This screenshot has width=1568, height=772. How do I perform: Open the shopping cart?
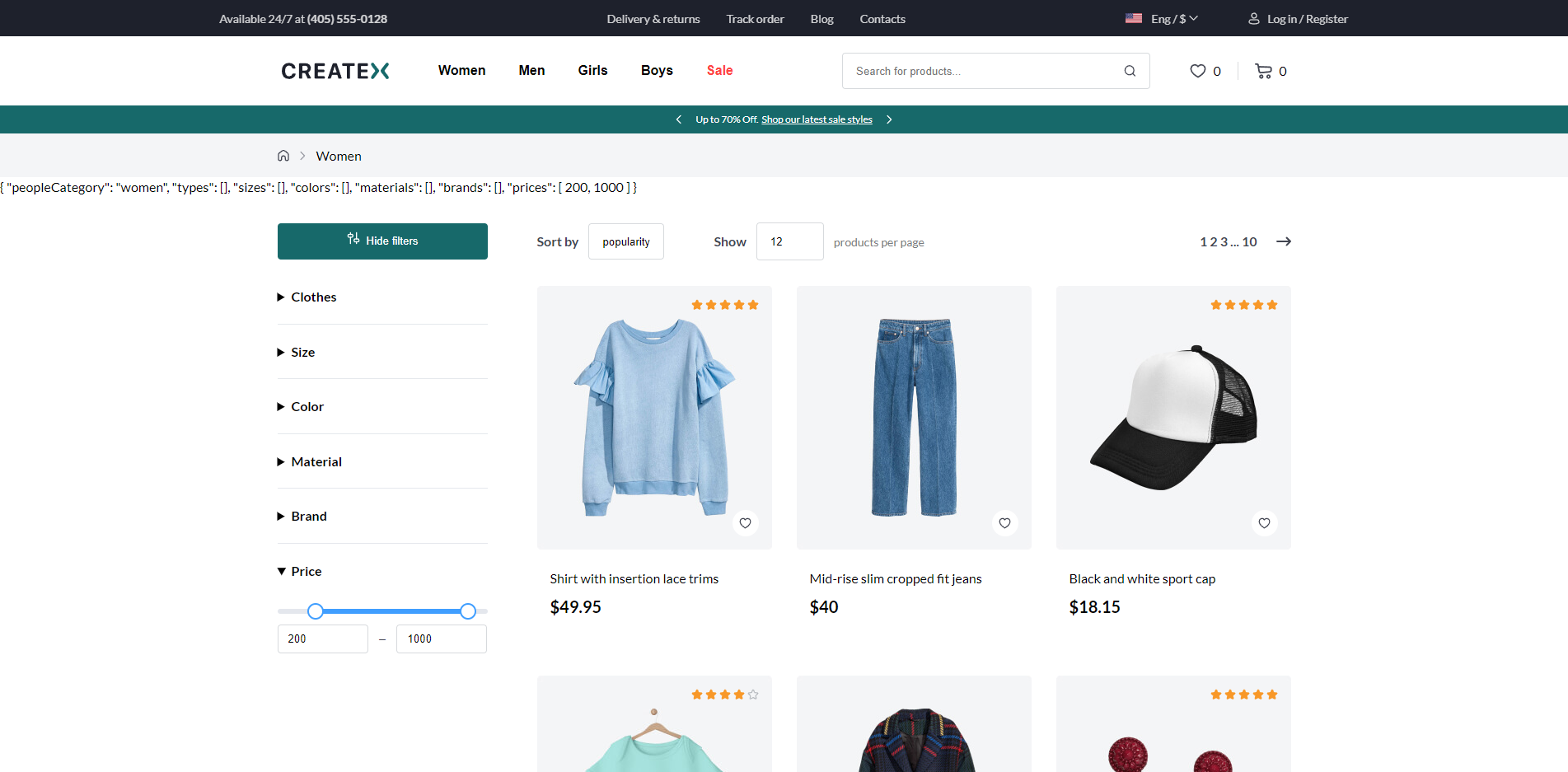(x=1265, y=71)
